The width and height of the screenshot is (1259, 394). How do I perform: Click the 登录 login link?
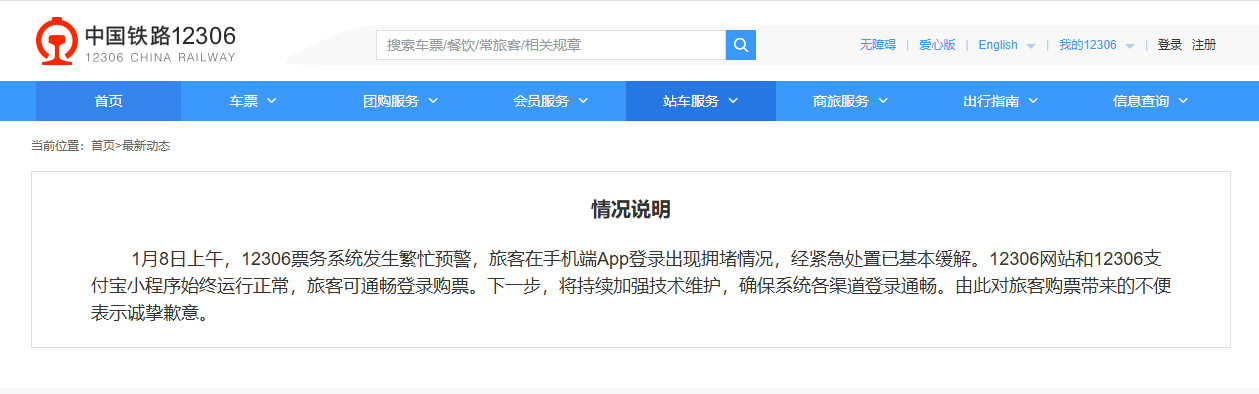[1170, 45]
